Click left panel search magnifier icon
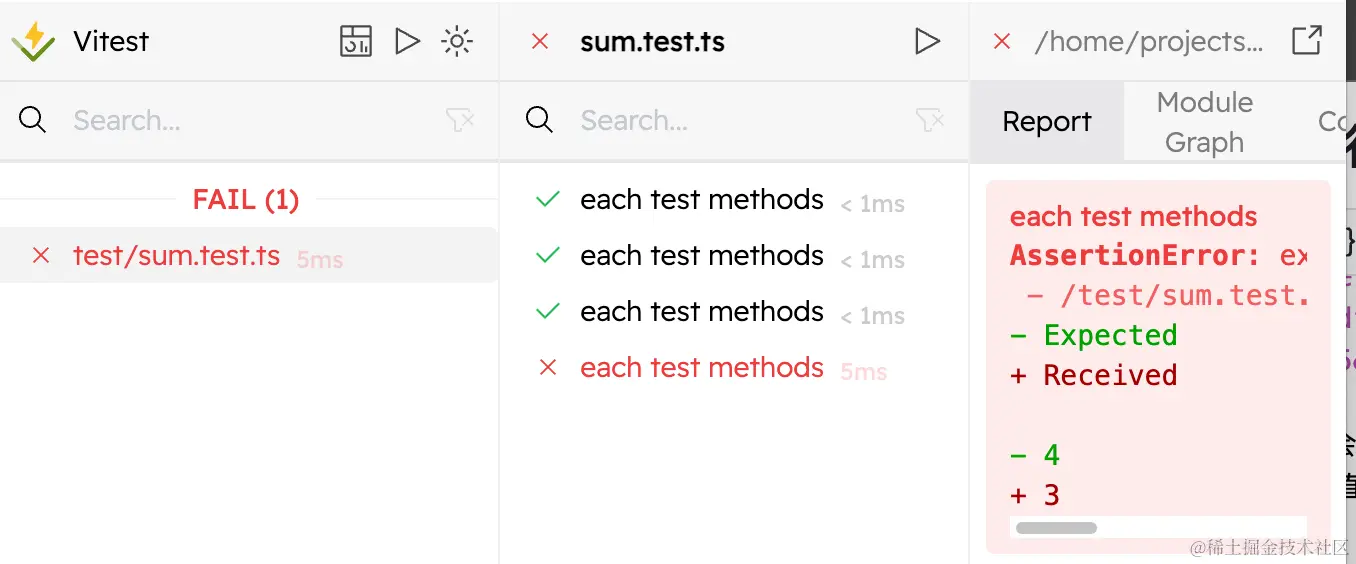 [x=33, y=121]
